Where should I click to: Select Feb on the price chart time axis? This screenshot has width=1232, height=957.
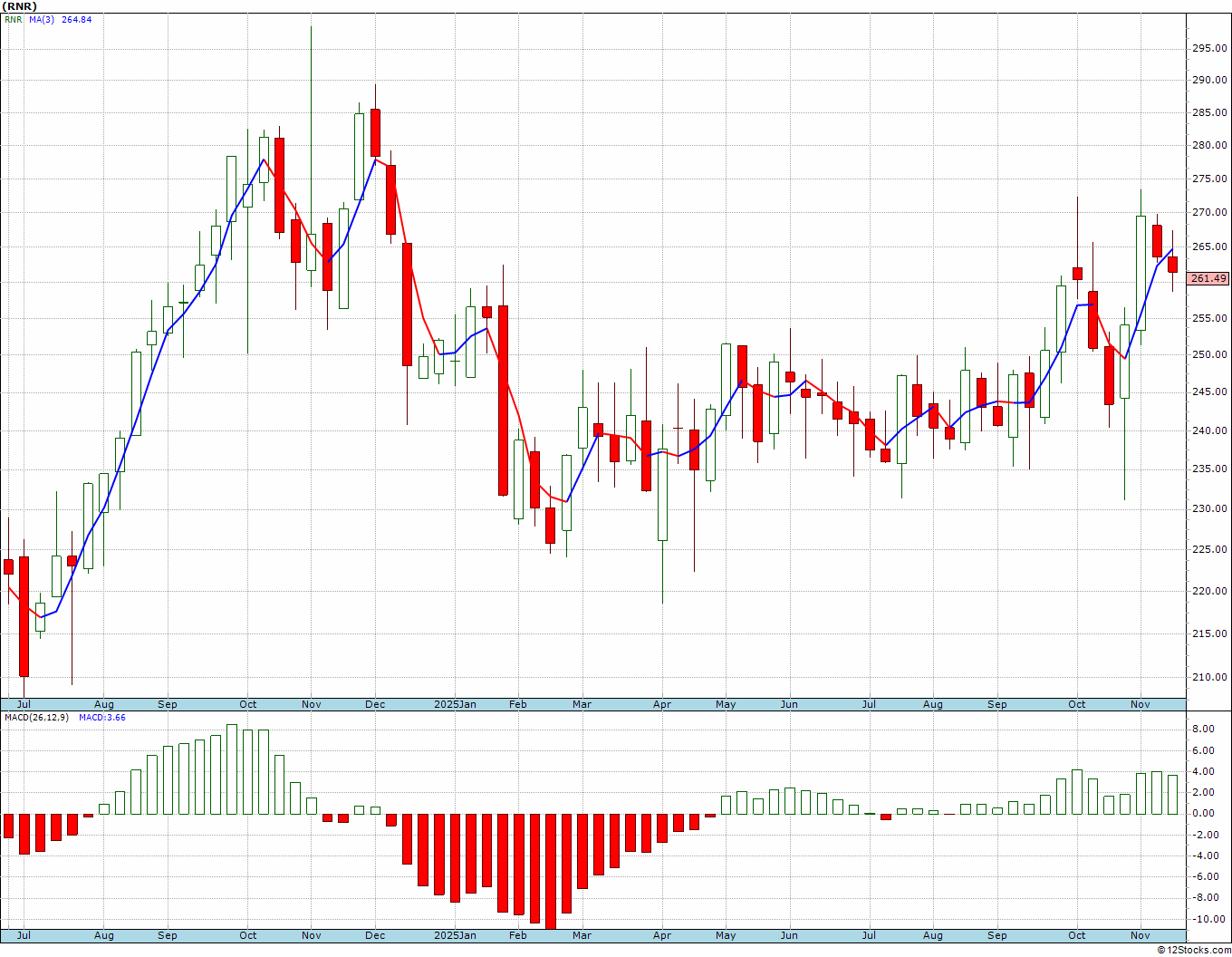pos(518,704)
